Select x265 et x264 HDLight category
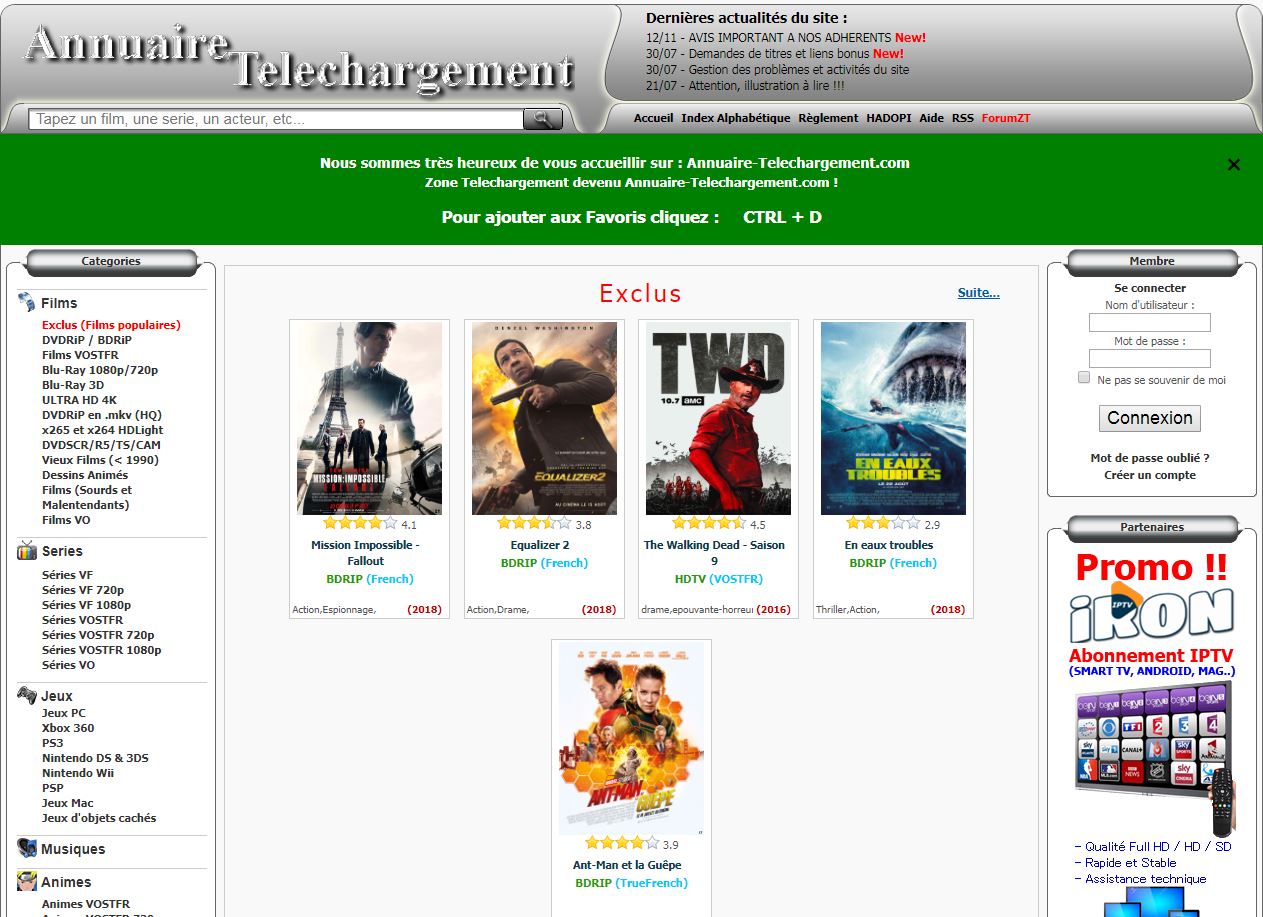This screenshot has width=1263, height=917. [103, 430]
